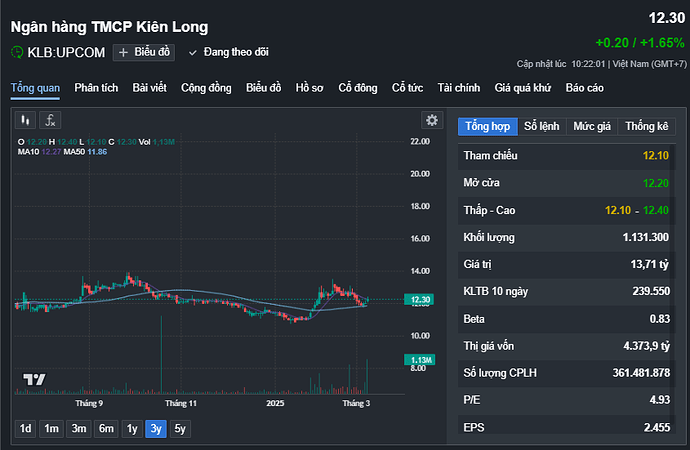This screenshot has width=690, height=450.
Task: Click the Giá trị value 13,71 tỷ
Action: (x=650, y=264)
